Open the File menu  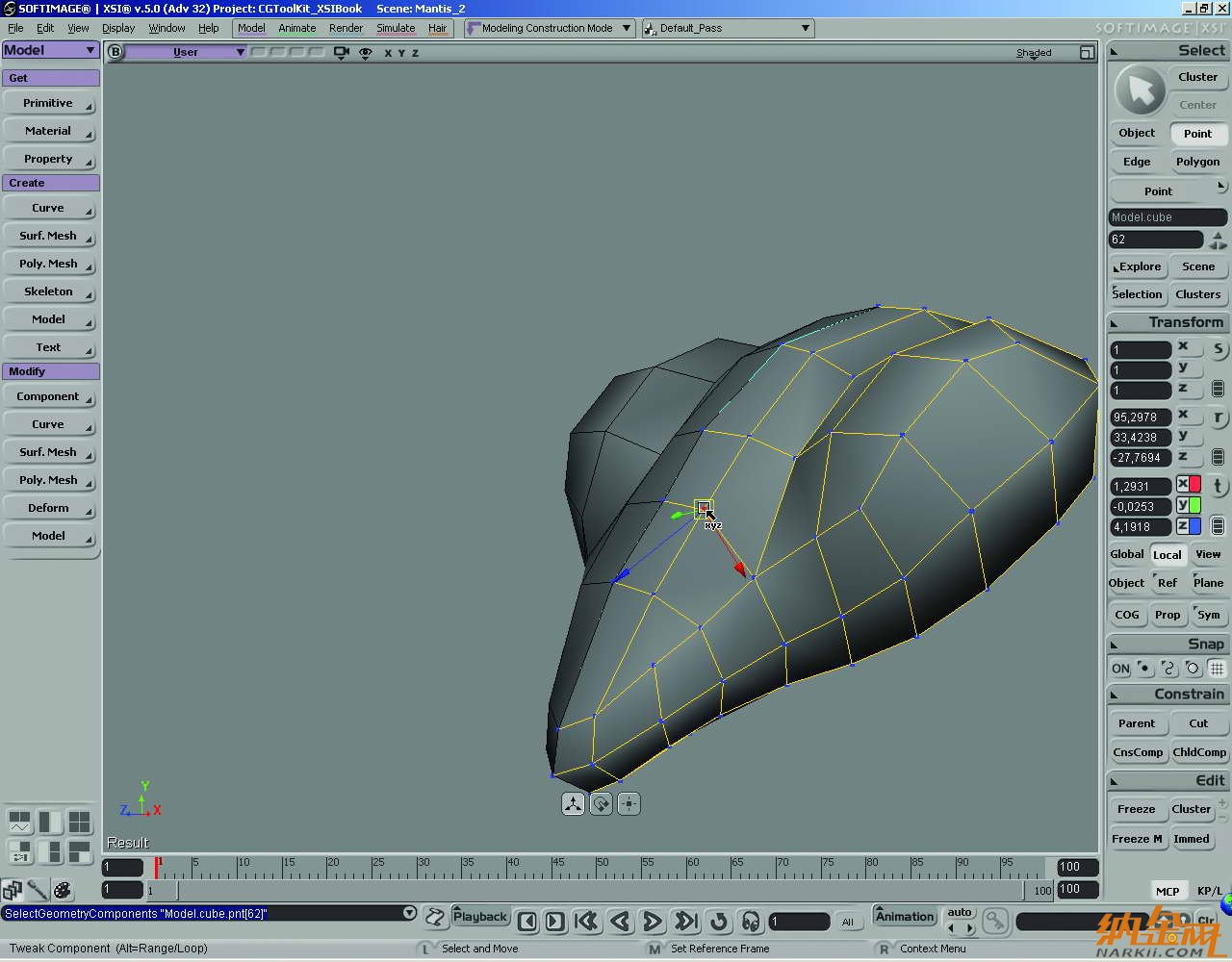point(15,28)
